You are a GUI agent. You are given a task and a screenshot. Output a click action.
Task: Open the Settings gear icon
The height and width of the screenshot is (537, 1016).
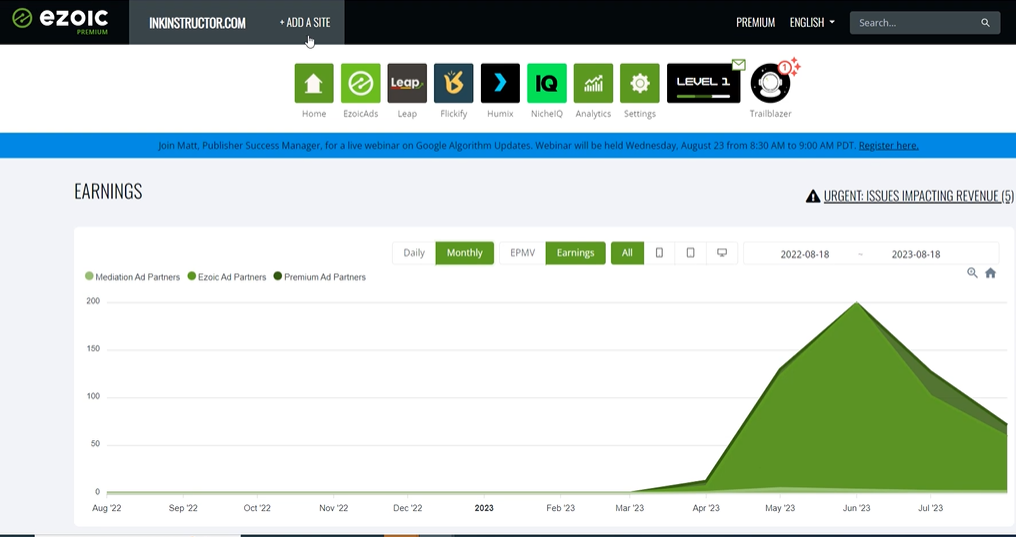(640, 84)
